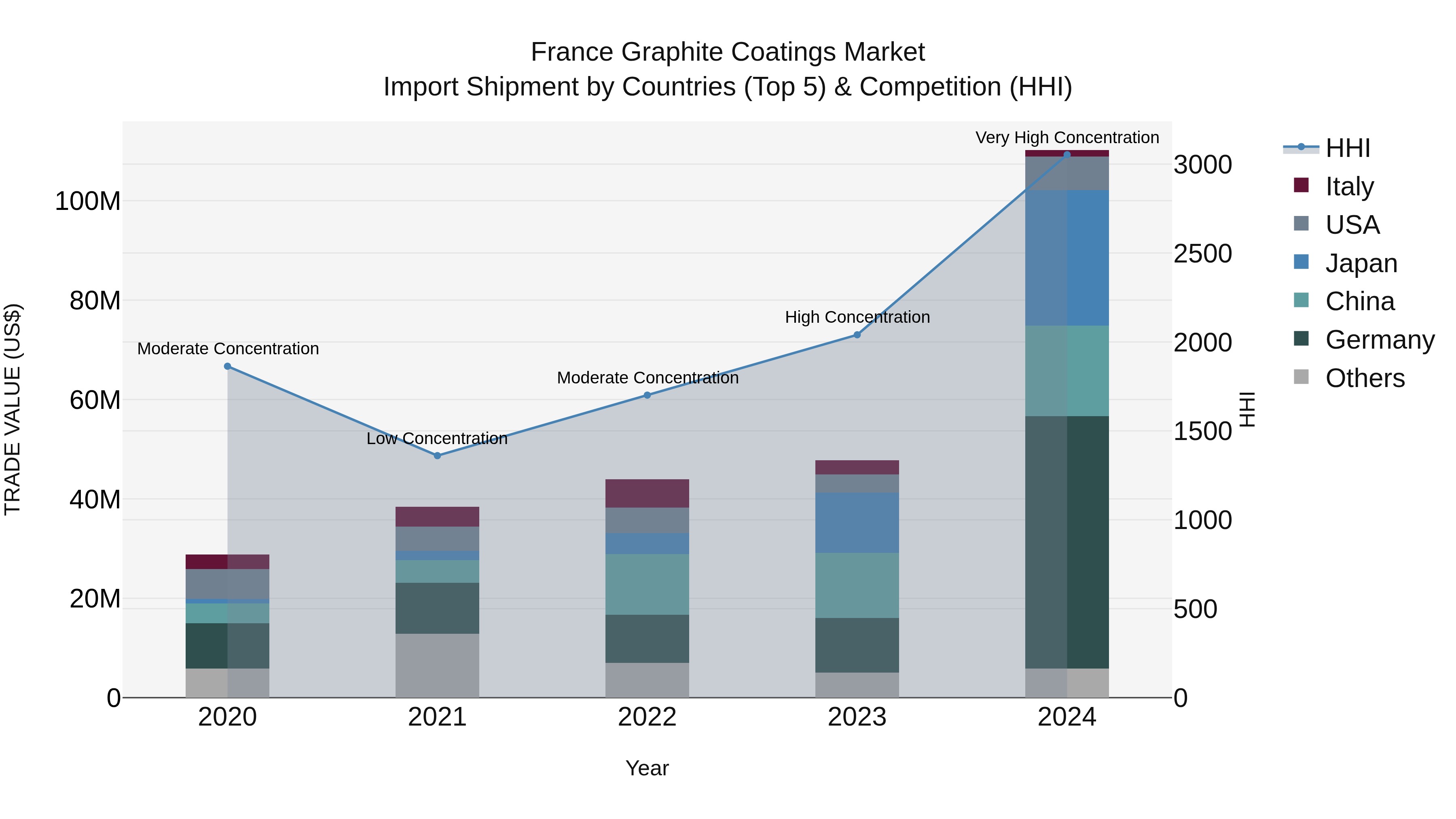Click the 20M left axis label
Screen dimensions: 1456x819
point(95,599)
